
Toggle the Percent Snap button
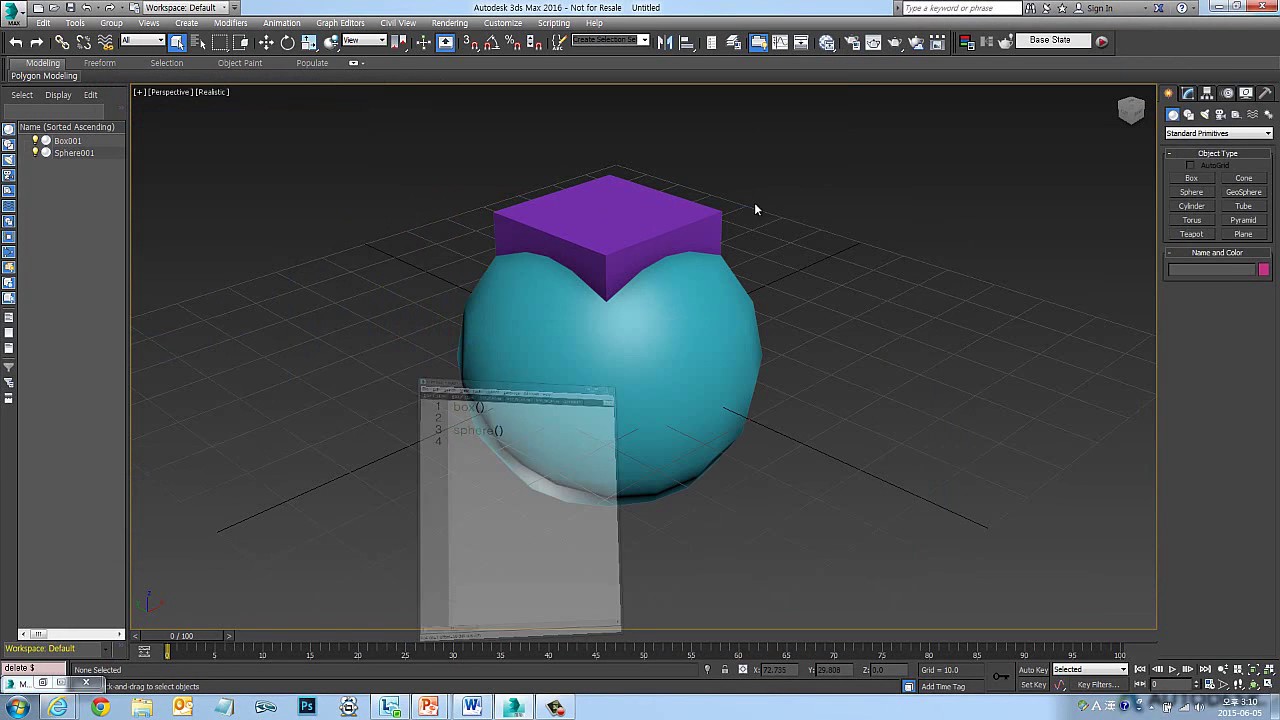click(x=513, y=42)
